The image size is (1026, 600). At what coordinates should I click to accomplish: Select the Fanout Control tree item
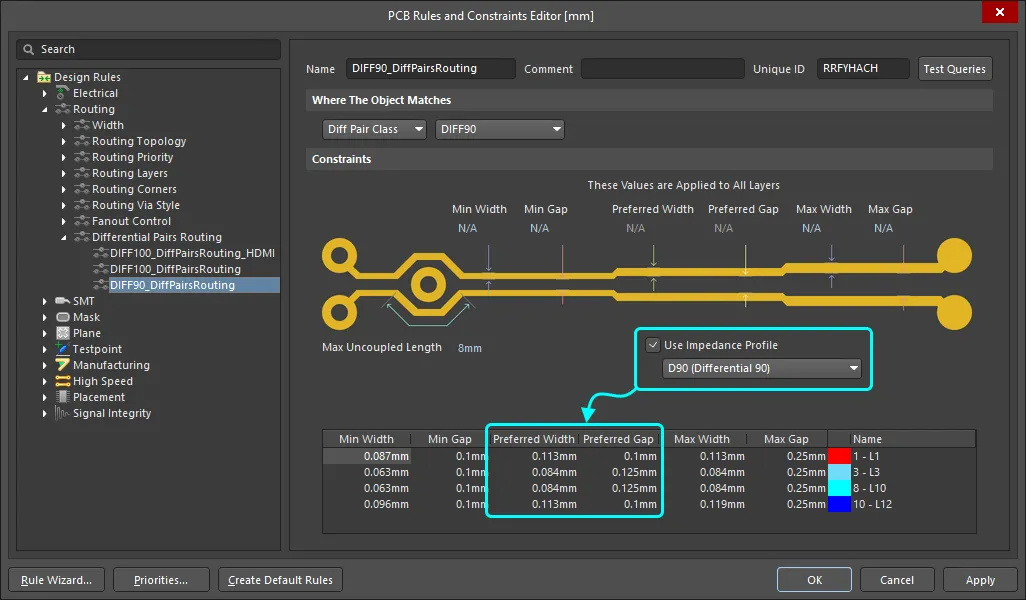[131, 221]
